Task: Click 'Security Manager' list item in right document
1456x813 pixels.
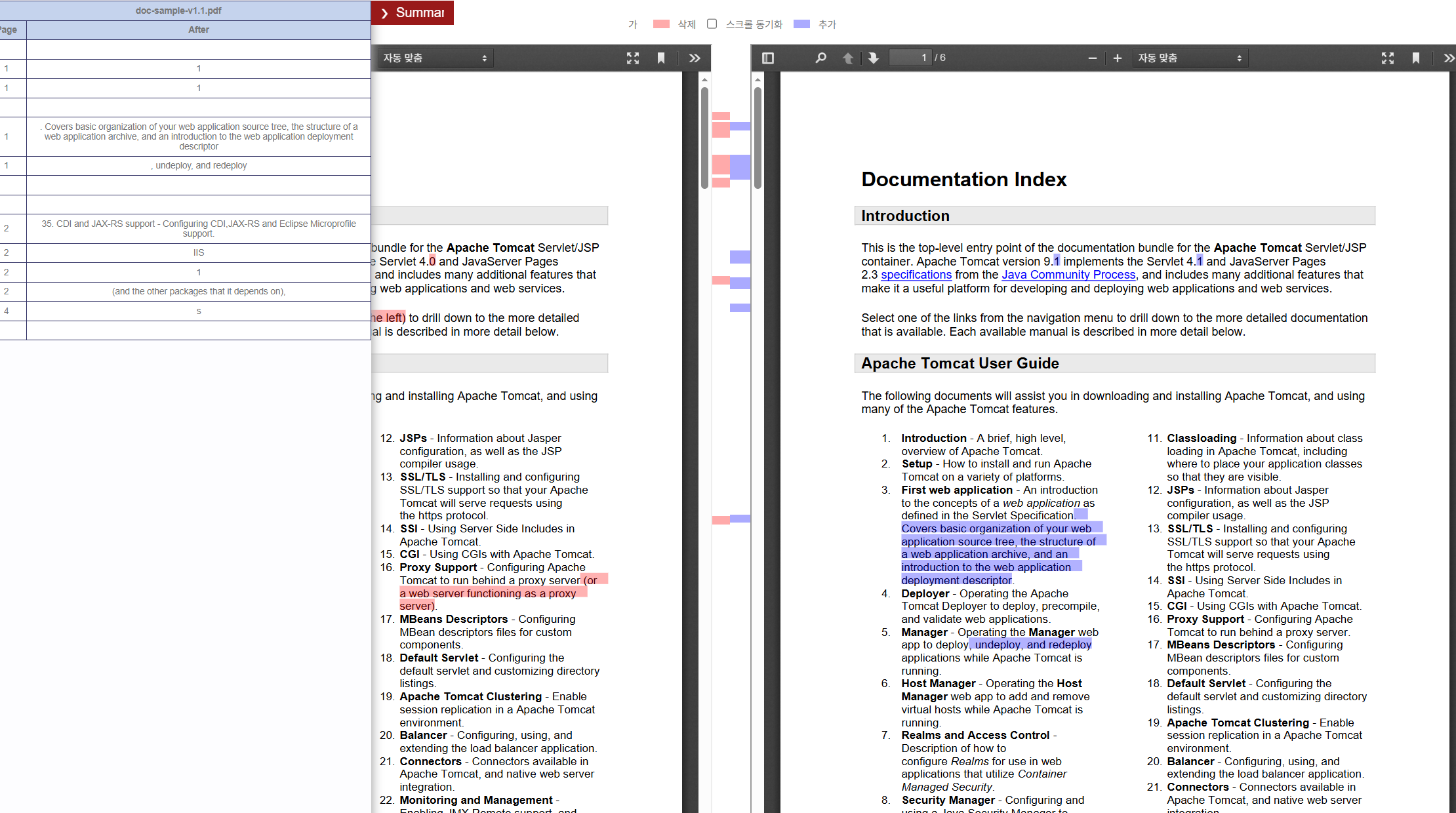Action: [948, 801]
